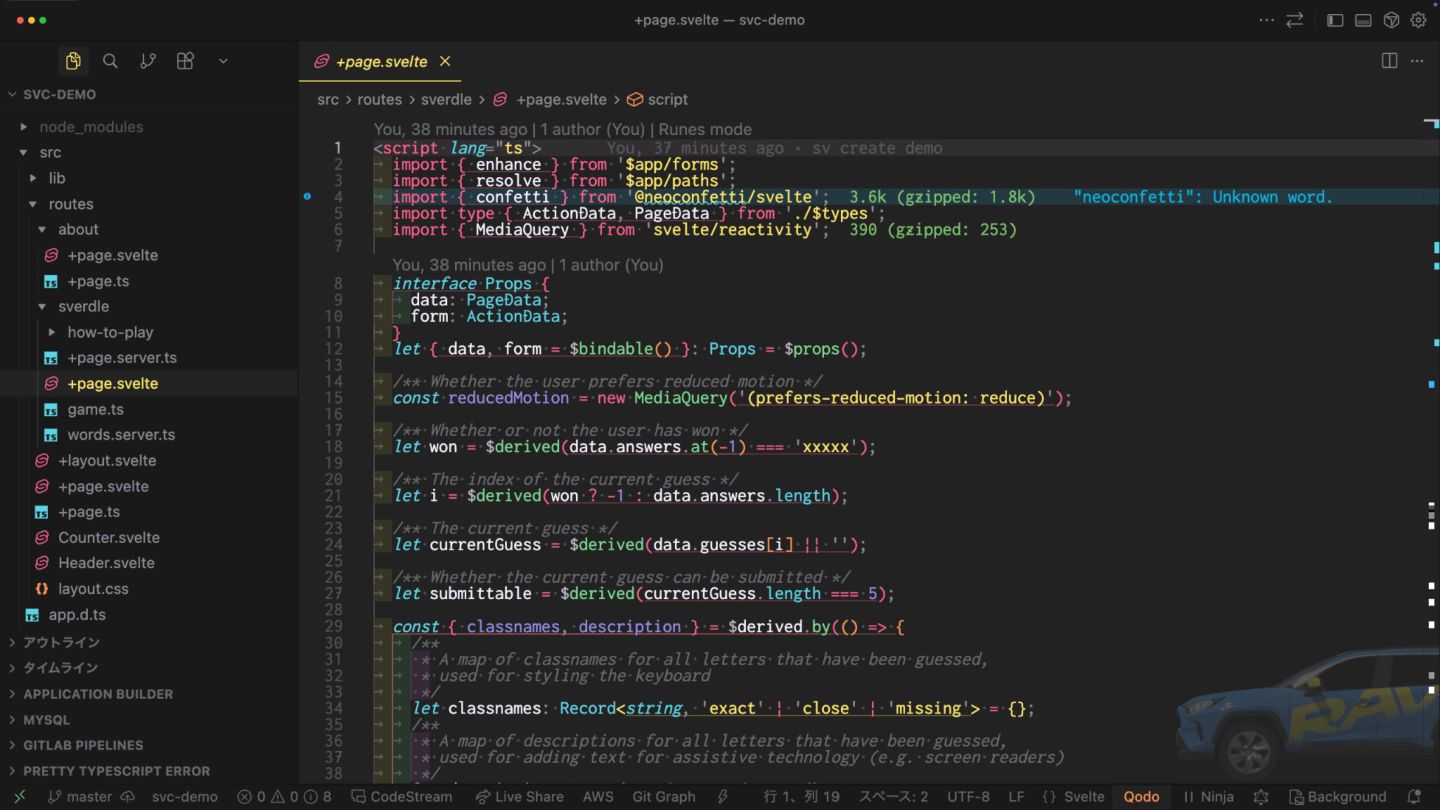Image resolution: width=1440 pixels, height=810 pixels.
Task: Click the notifications bell in status bar
Action: 1414,797
